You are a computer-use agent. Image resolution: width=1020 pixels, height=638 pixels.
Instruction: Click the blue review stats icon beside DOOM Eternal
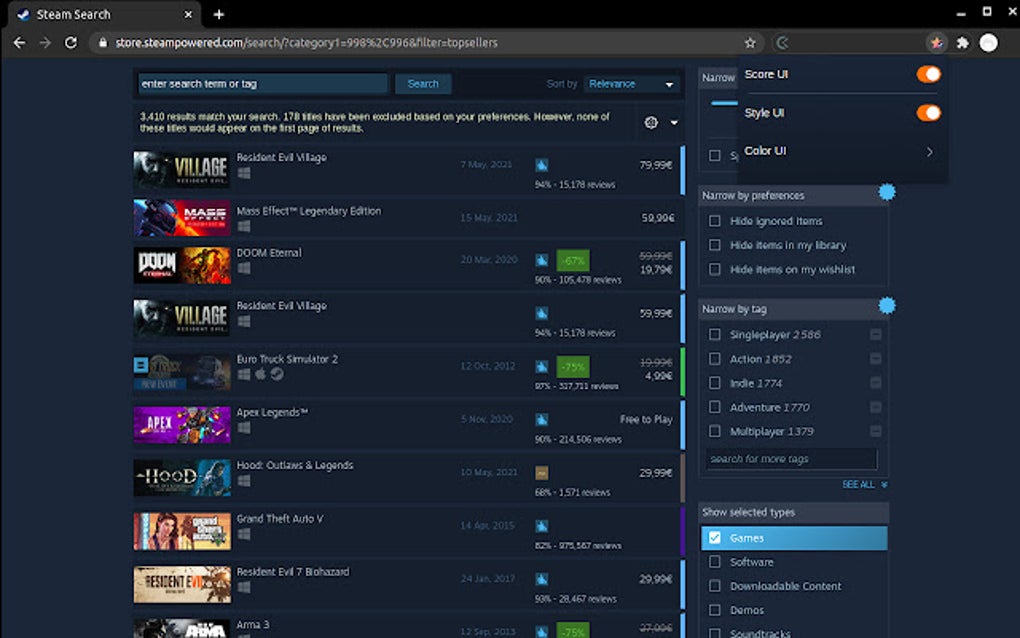click(541, 259)
